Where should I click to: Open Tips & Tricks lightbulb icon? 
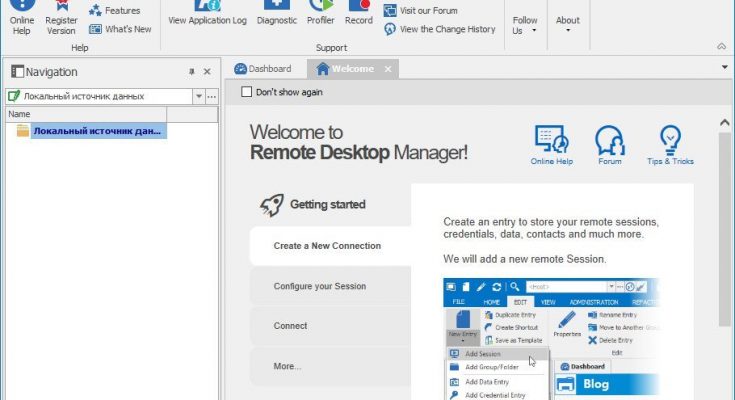point(669,145)
